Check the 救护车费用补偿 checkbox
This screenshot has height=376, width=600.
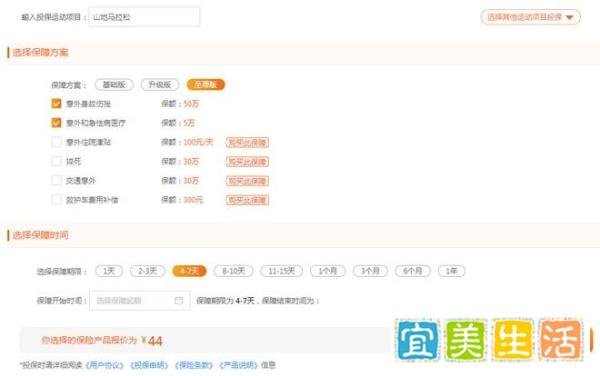click(x=56, y=199)
